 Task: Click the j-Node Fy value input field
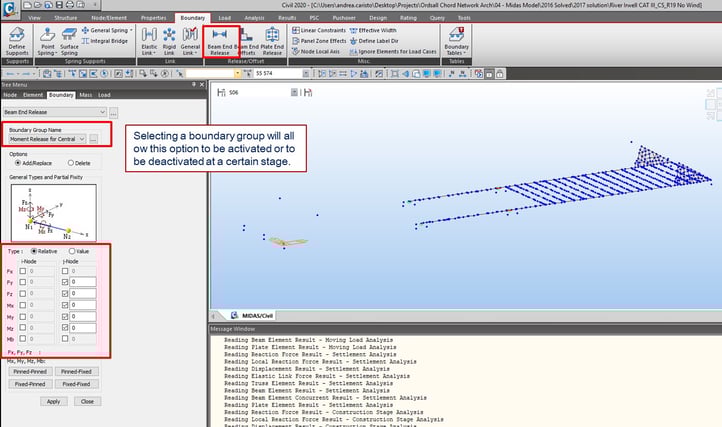pyautogui.click(x=83, y=282)
